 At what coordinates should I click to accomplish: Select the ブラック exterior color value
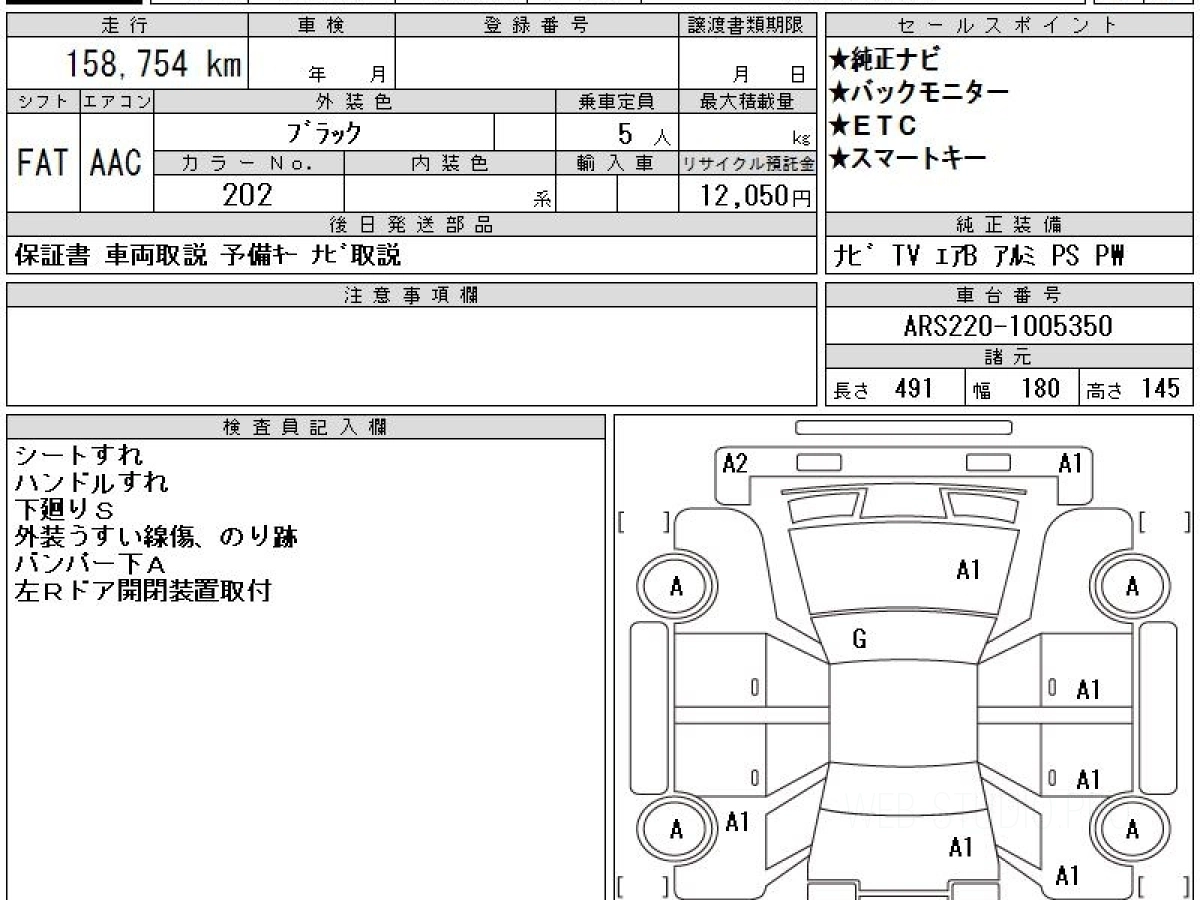coord(325,132)
